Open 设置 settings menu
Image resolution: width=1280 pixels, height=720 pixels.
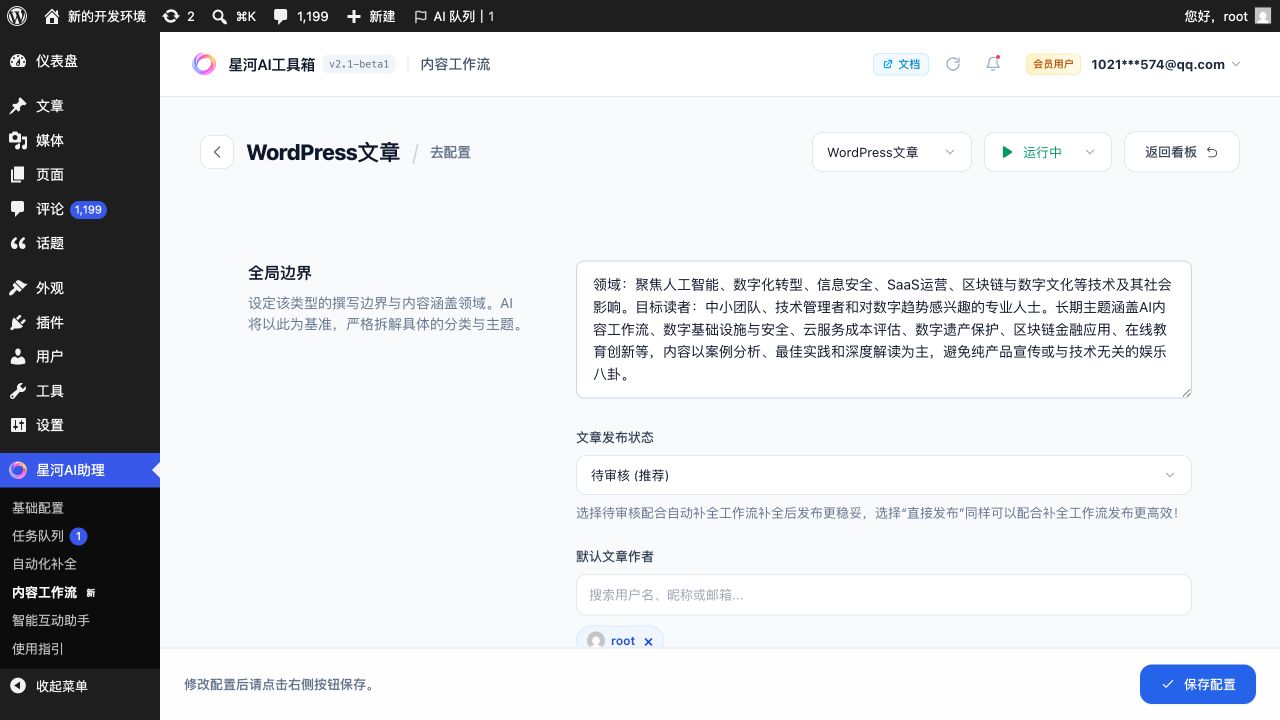click(80, 425)
